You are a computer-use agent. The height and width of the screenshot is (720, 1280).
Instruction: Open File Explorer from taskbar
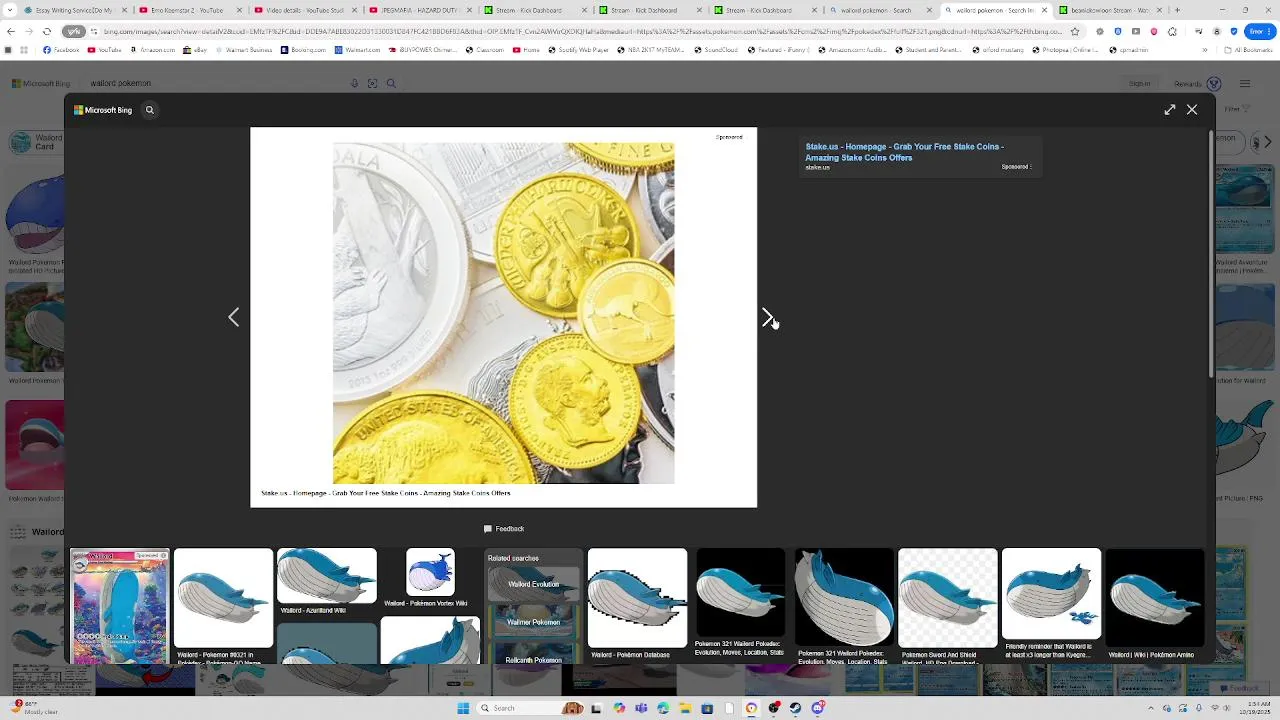686,708
